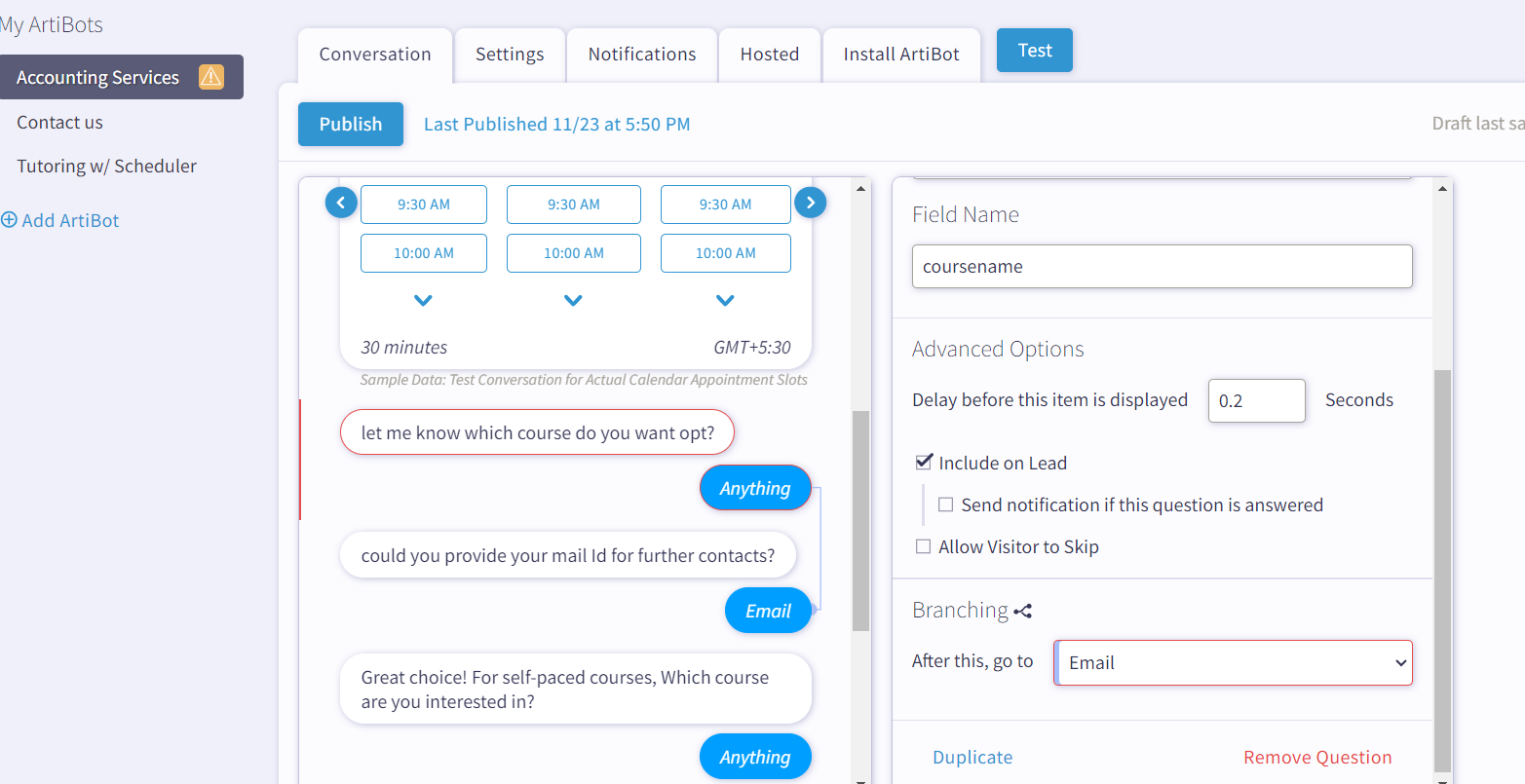Pick the 9:30 AM slot in the rightmost column

coord(726,205)
